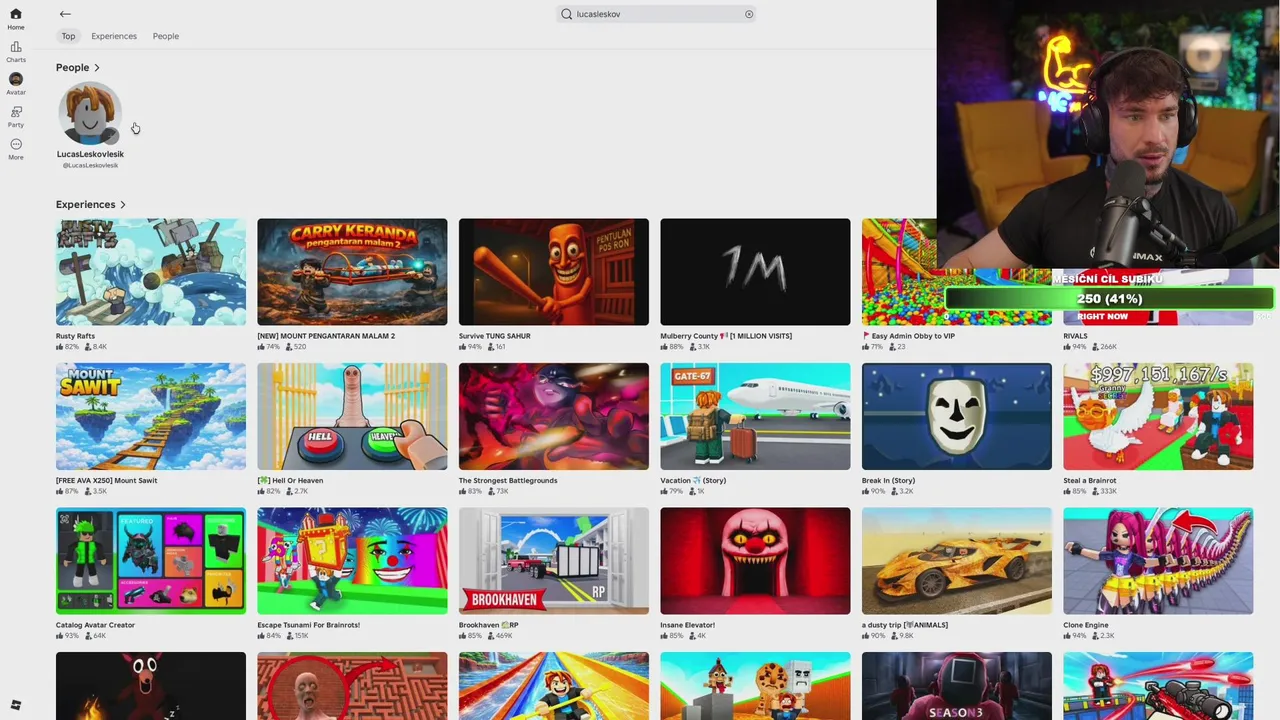This screenshot has width=1280, height=720.
Task: Open the Mount Sawit thumbnail
Action: 151,416
